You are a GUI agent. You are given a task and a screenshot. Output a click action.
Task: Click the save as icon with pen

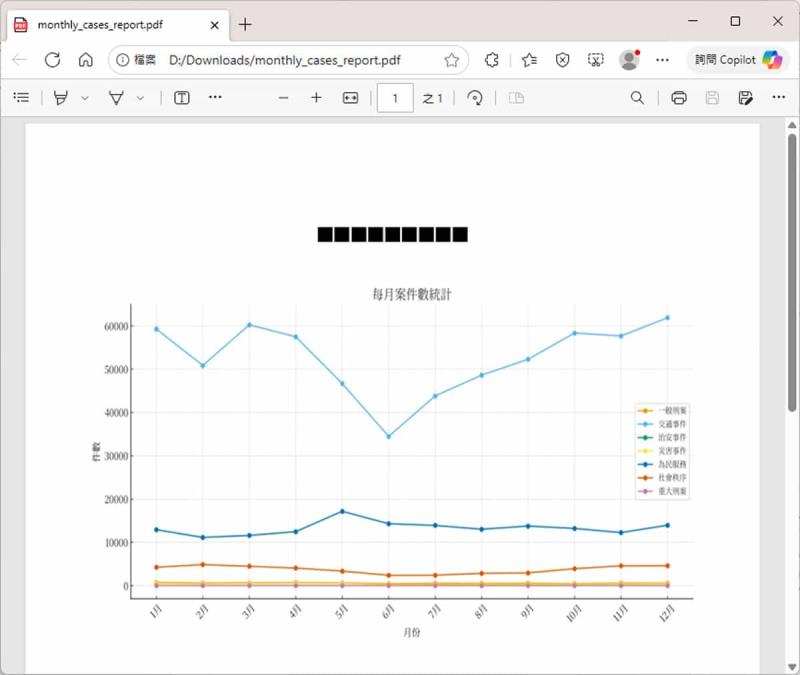[745, 97]
